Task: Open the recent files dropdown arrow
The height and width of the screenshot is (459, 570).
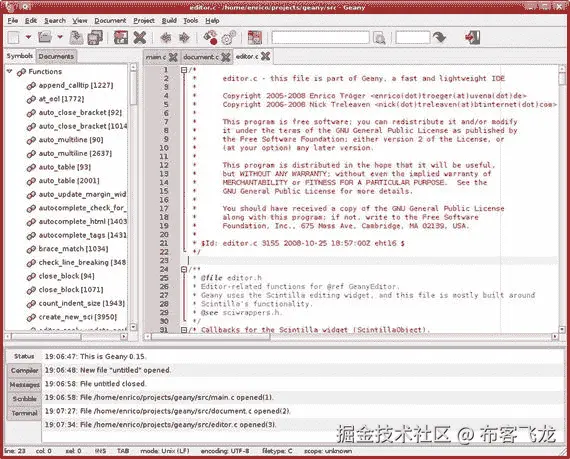Action: point(60,37)
